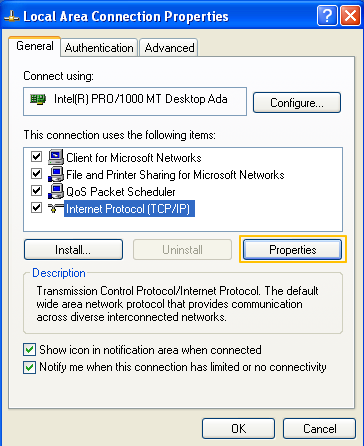Click the Install... button
The height and width of the screenshot is (446, 364).
pyautogui.click(x=73, y=250)
